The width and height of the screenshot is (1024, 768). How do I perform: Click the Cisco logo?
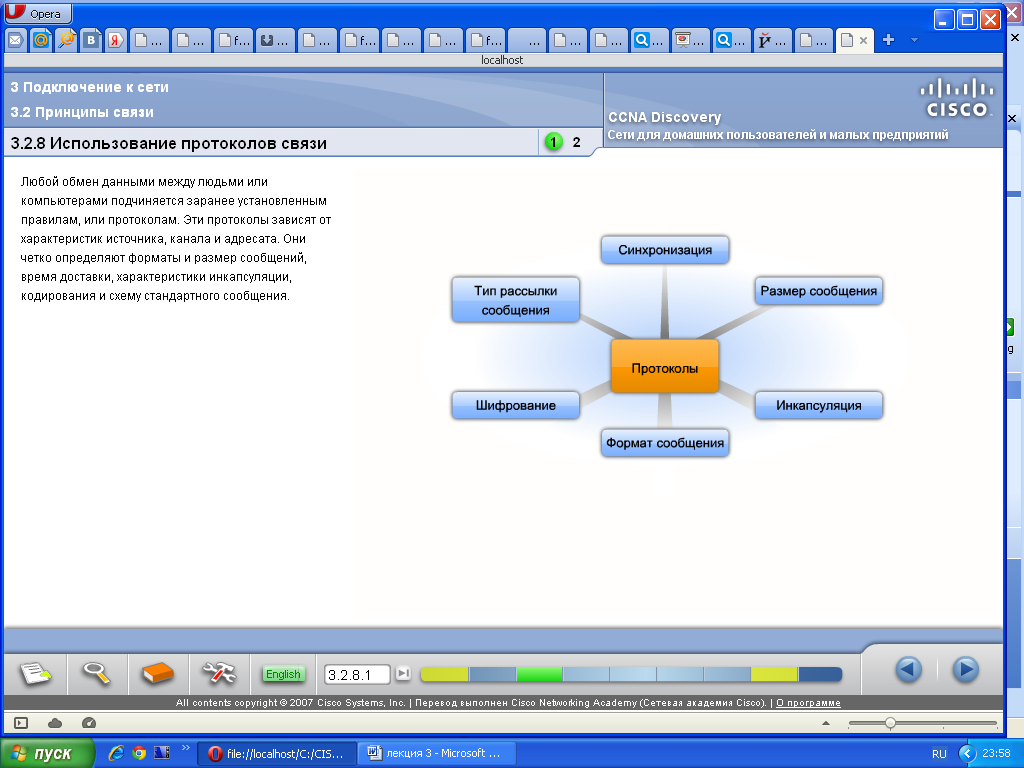pyautogui.click(x=957, y=98)
